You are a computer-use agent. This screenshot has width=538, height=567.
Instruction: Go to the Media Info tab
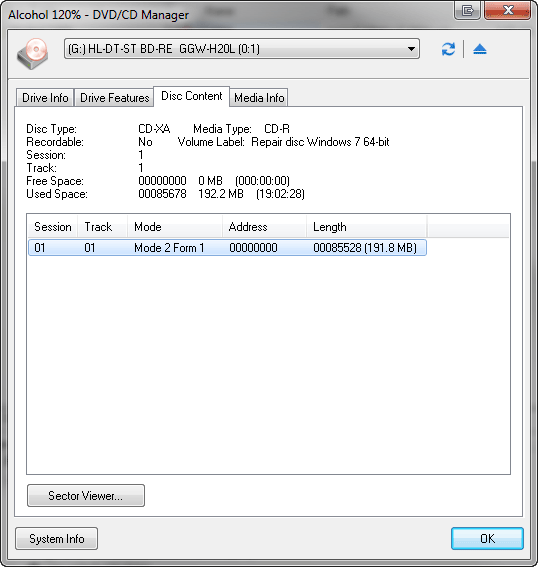point(259,98)
